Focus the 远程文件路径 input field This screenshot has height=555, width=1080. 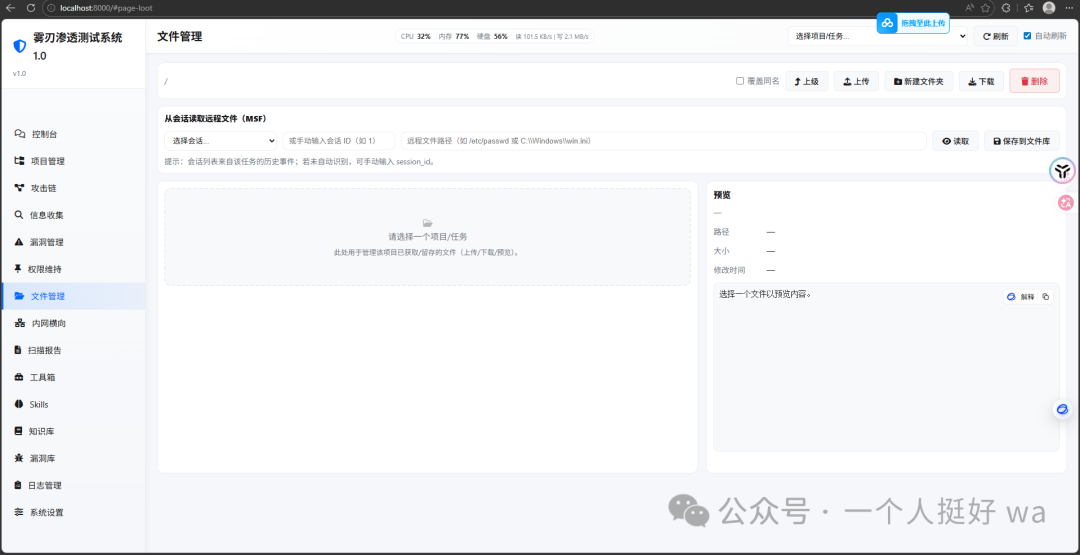point(663,140)
